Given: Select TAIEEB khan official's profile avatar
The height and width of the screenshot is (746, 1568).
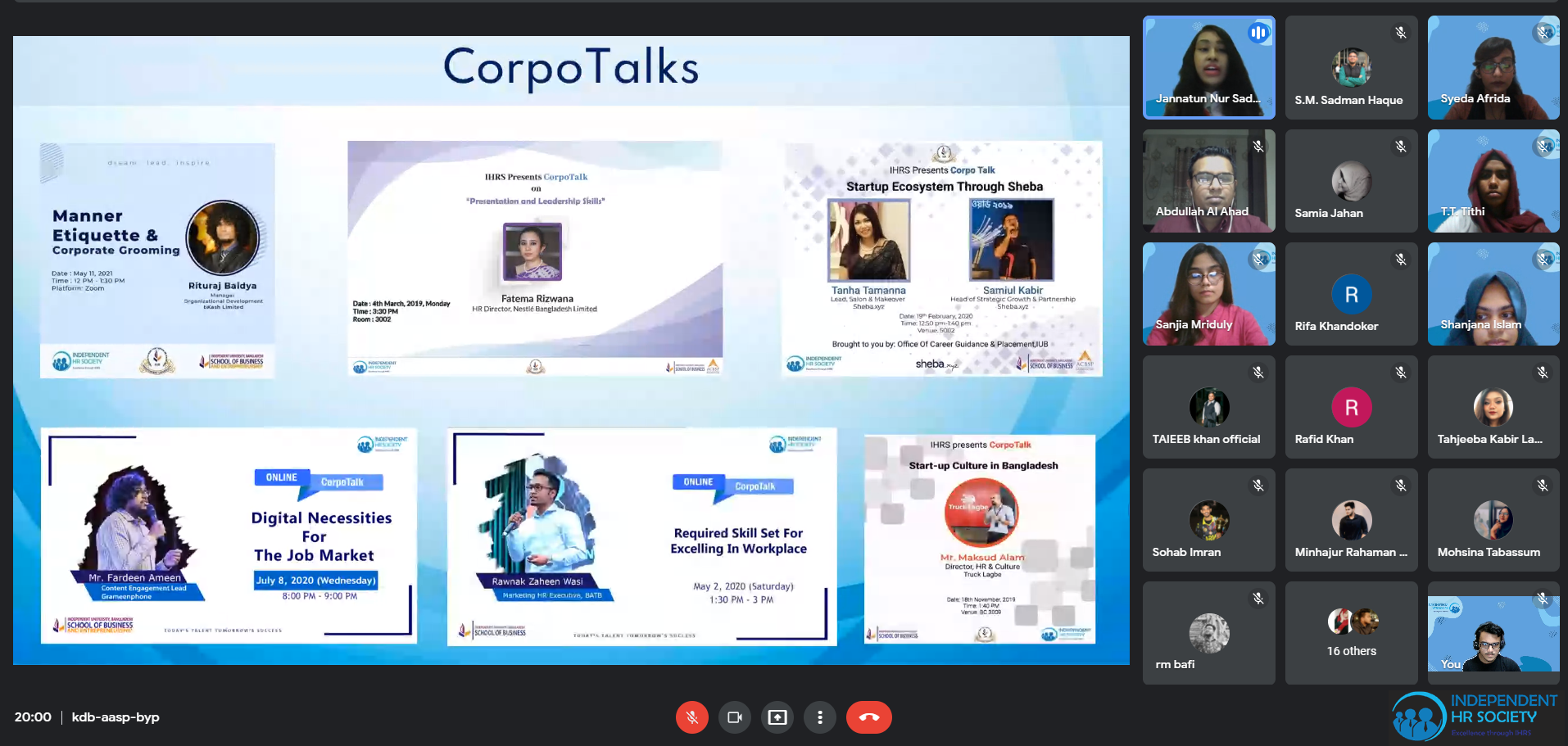Looking at the screenshot, I should (1209, 407).
